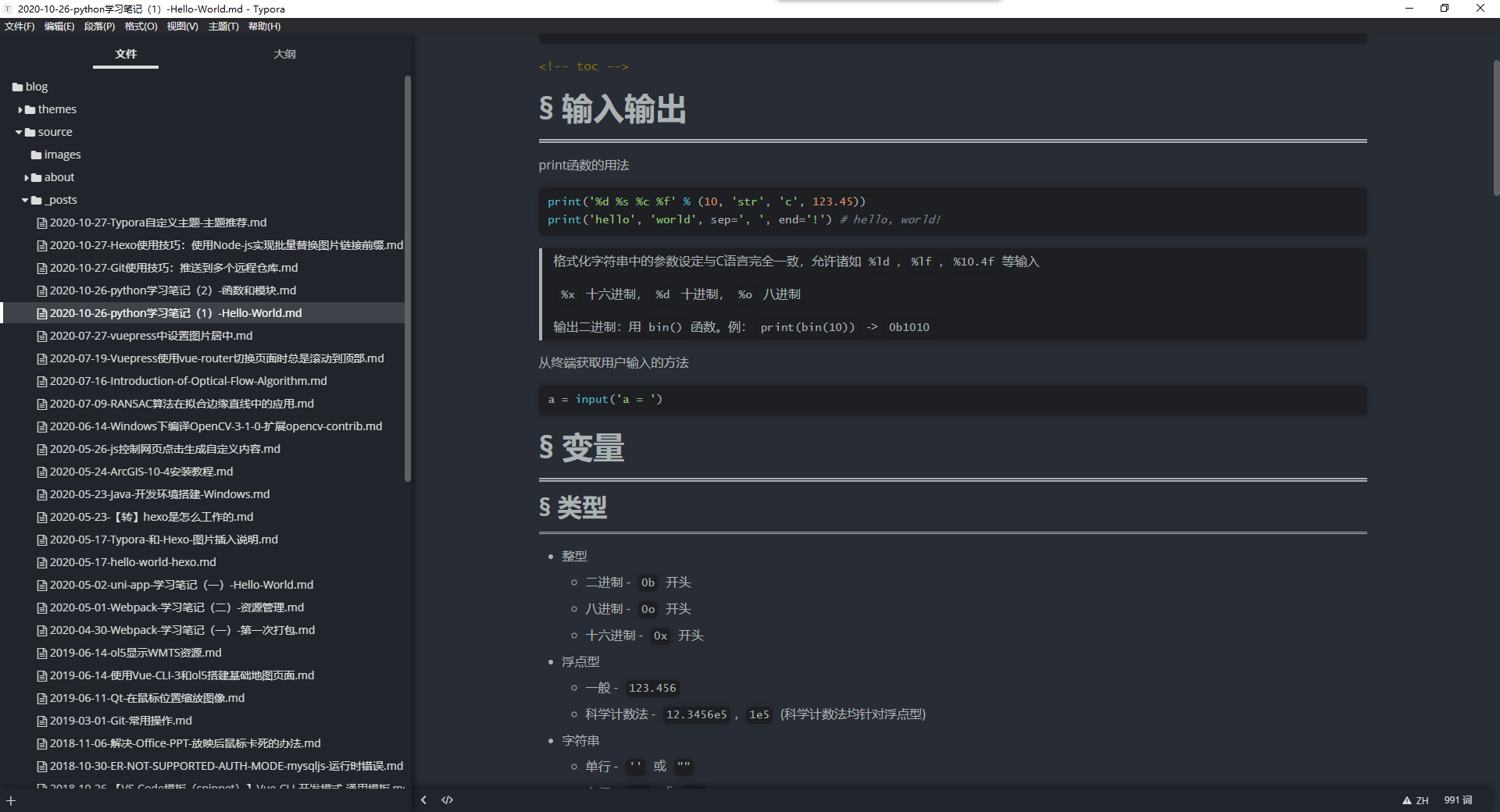
Task: Toggle source code mode icon
Action: click(447, 800)
